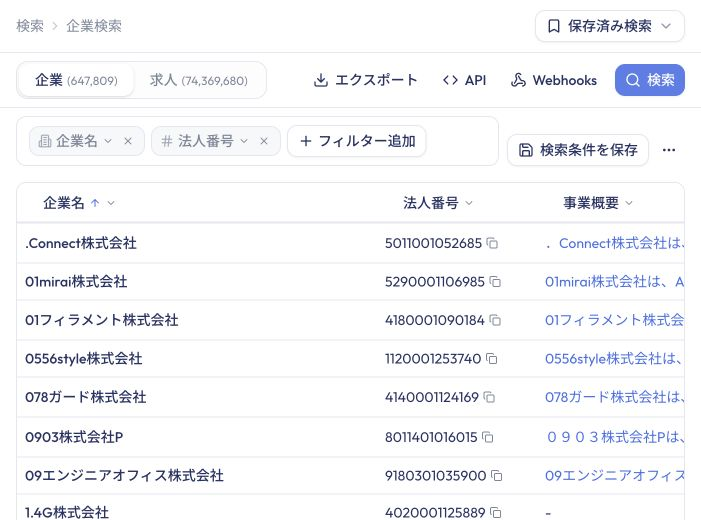Copy corporate number 9180301035900
701x520 pixels.
click(x=497, y=475)
